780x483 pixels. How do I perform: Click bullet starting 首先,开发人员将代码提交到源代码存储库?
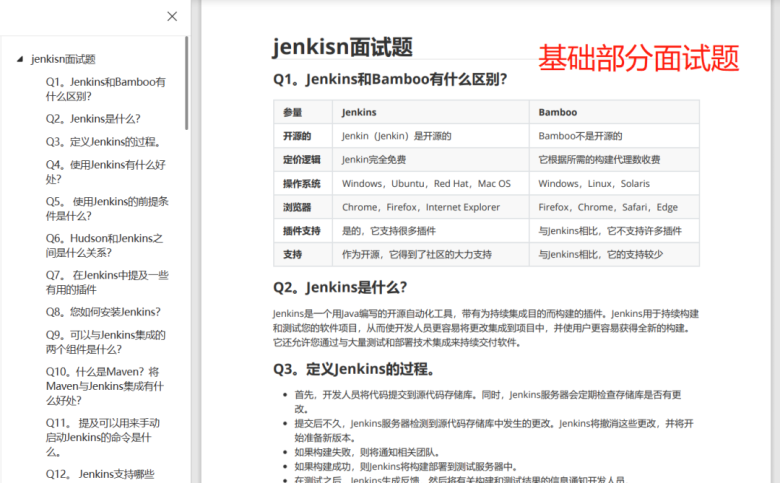pos(488,402)
